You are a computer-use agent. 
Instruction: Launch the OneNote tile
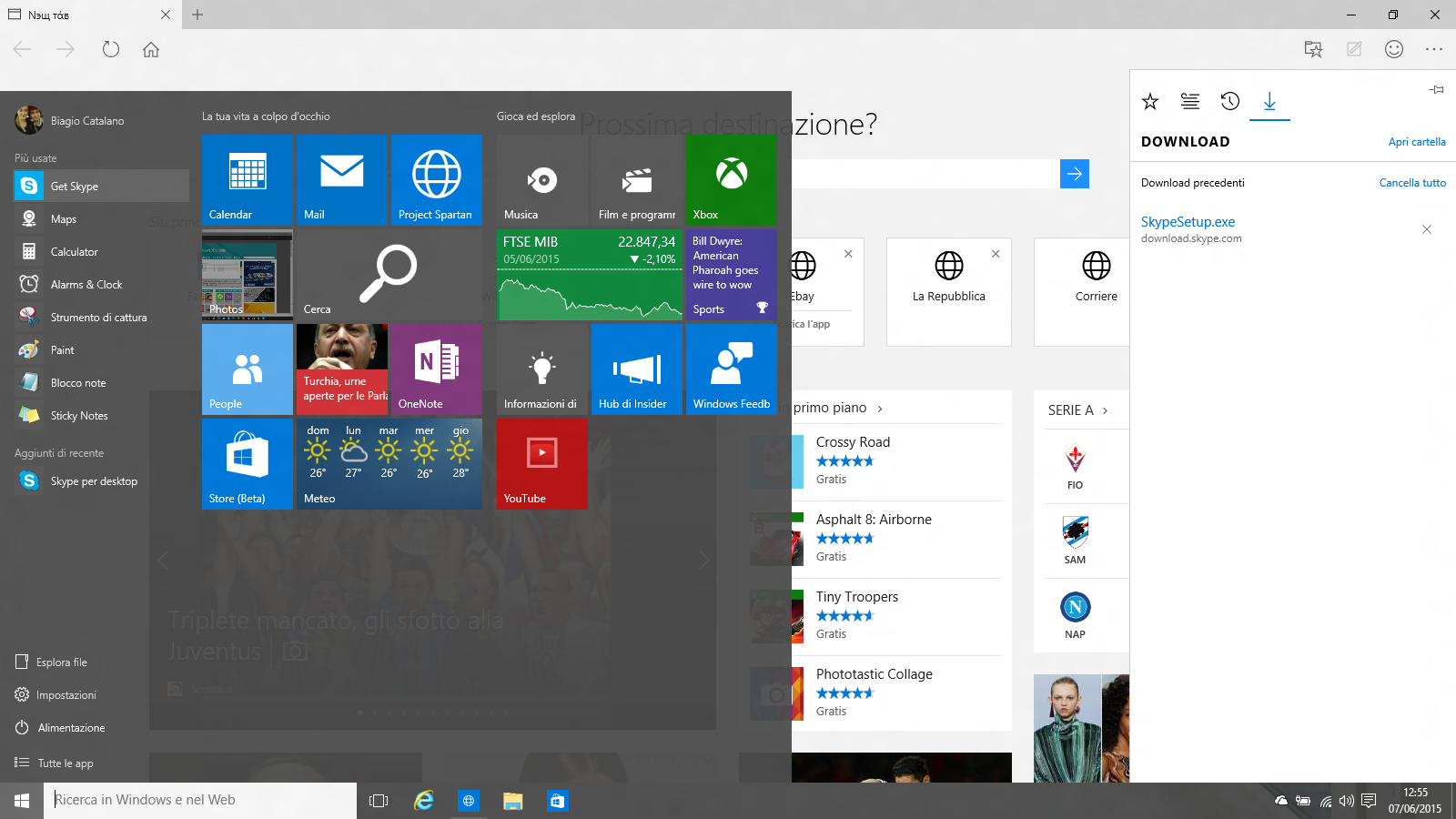(436, 369)
